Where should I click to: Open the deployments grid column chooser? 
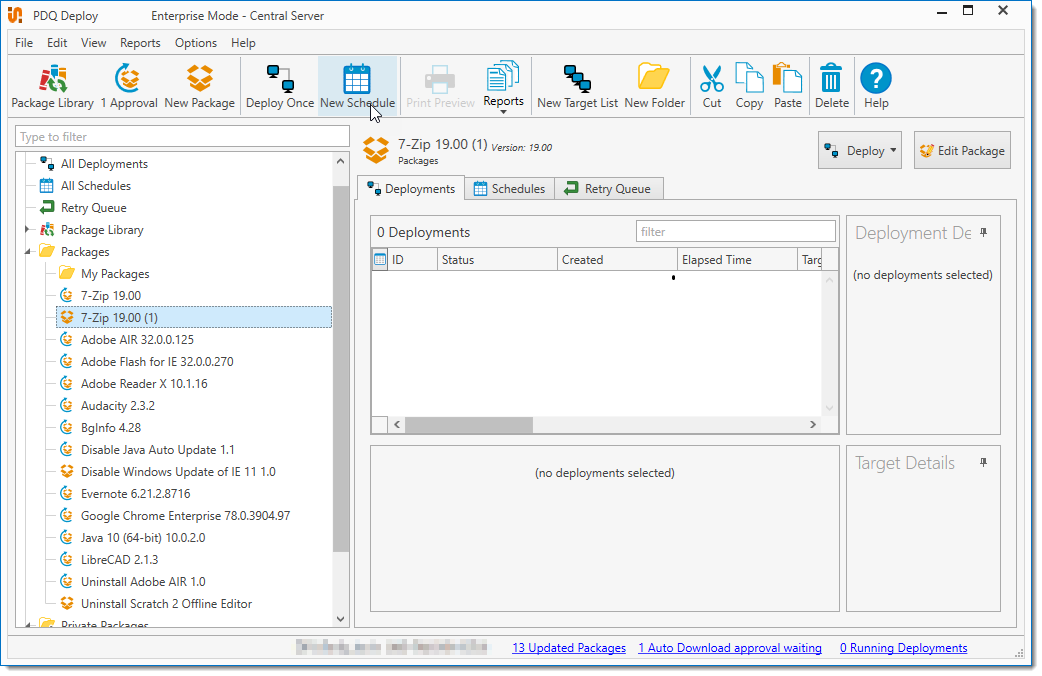380,260
